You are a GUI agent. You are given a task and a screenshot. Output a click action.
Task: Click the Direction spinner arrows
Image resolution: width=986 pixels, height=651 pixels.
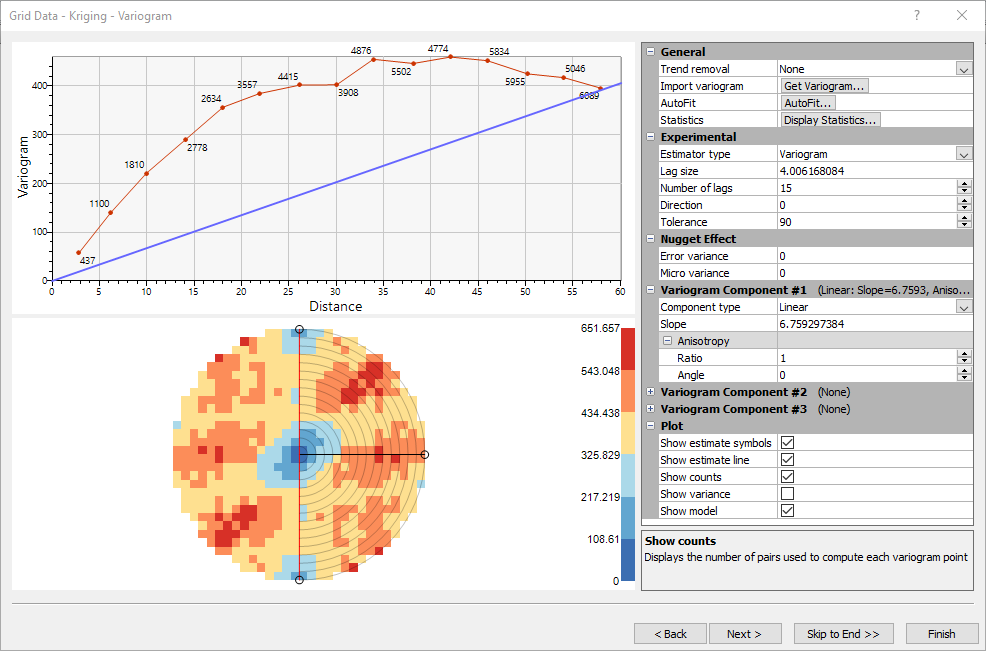pyautogui.click(x=964, y=205)
